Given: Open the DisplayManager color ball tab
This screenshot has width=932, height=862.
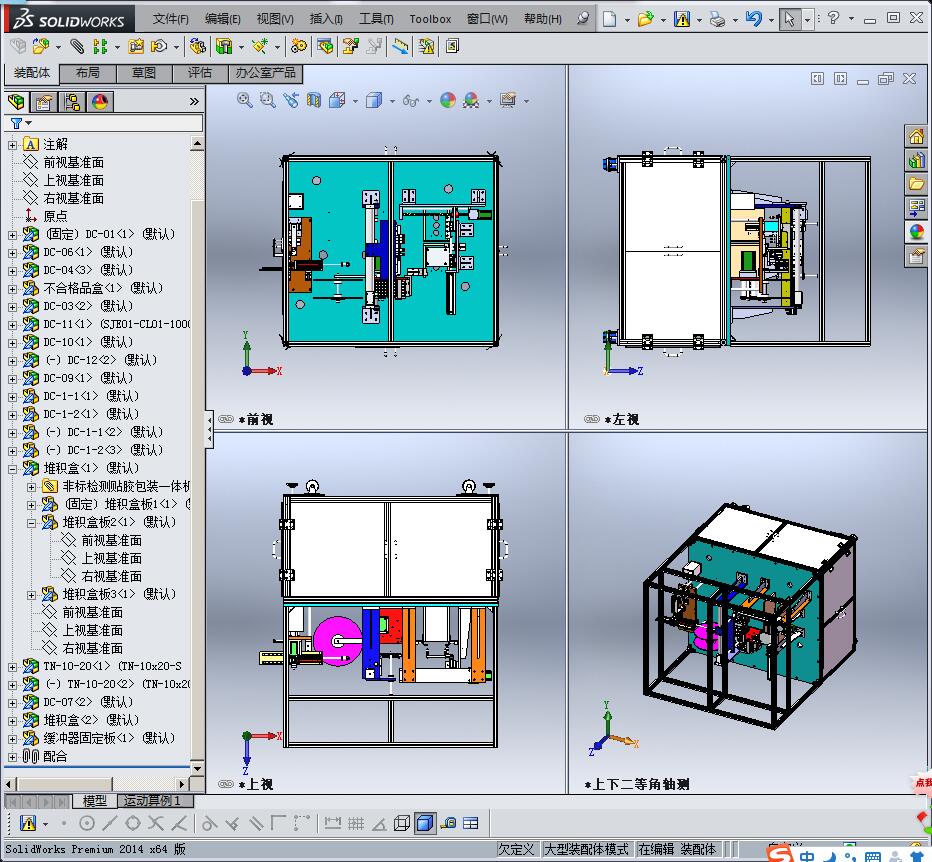Looking at the screenshot, I should point(100,102).
